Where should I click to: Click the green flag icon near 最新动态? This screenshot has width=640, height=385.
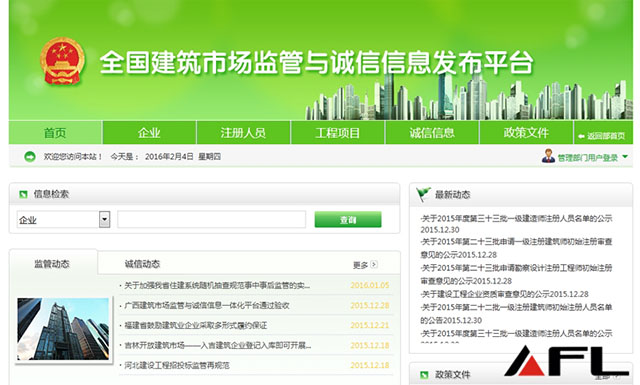tap(423, 194)
